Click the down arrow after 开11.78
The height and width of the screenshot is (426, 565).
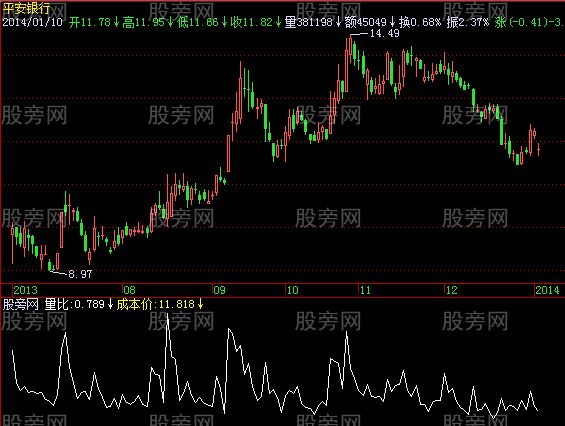click(116, 22)
